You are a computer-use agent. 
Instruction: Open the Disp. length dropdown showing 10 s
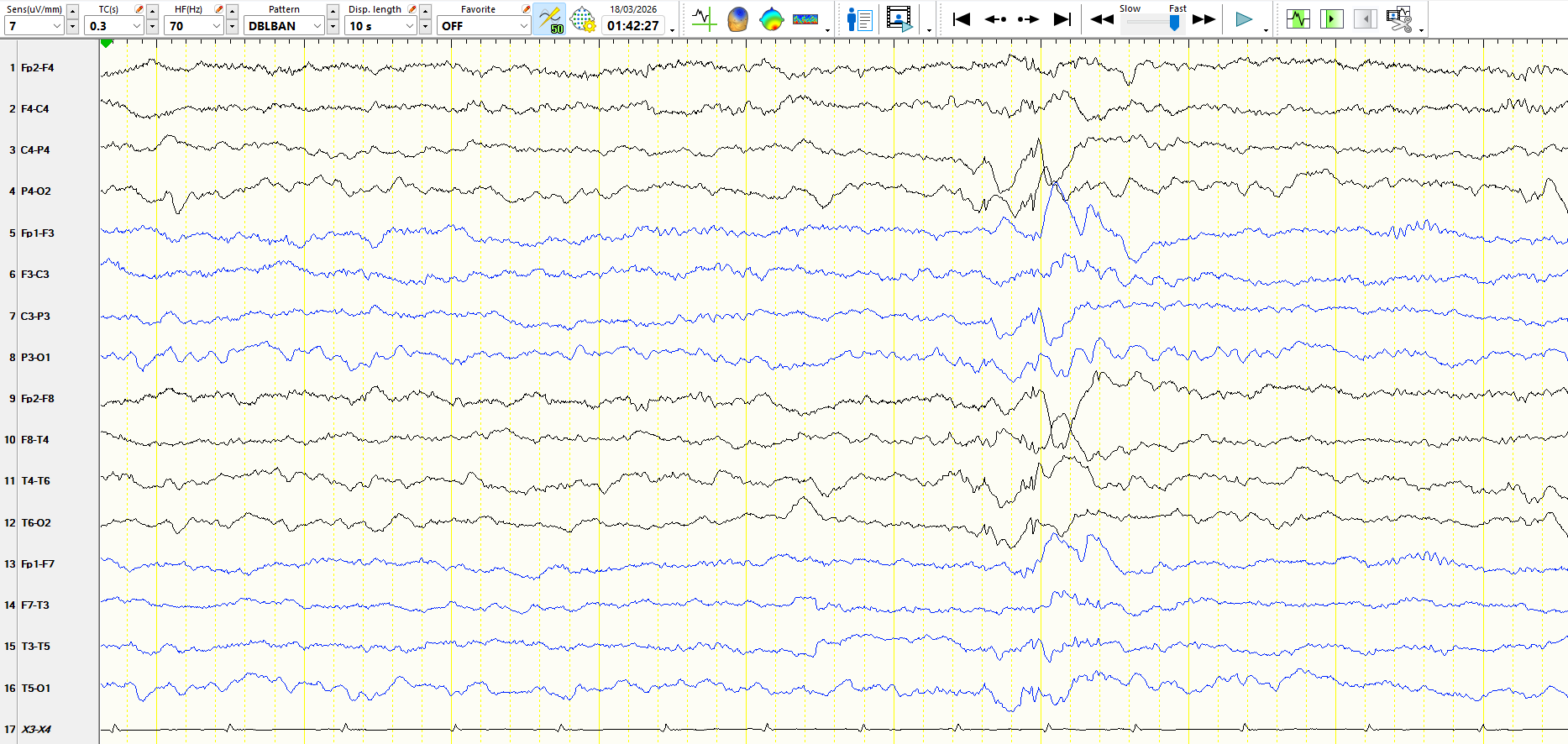[x=381, y=26]
